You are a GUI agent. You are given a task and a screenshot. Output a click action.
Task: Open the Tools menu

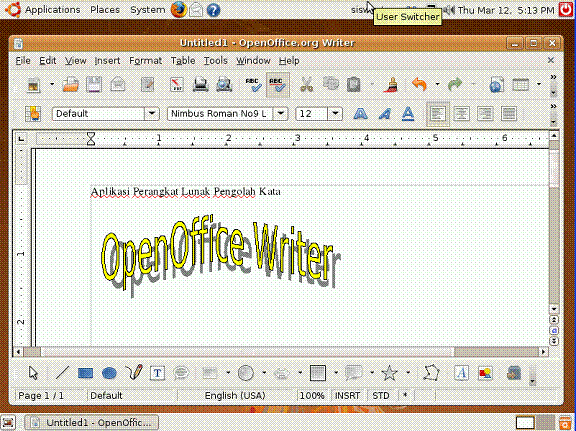pyautogui.click(x=216, y=61)
